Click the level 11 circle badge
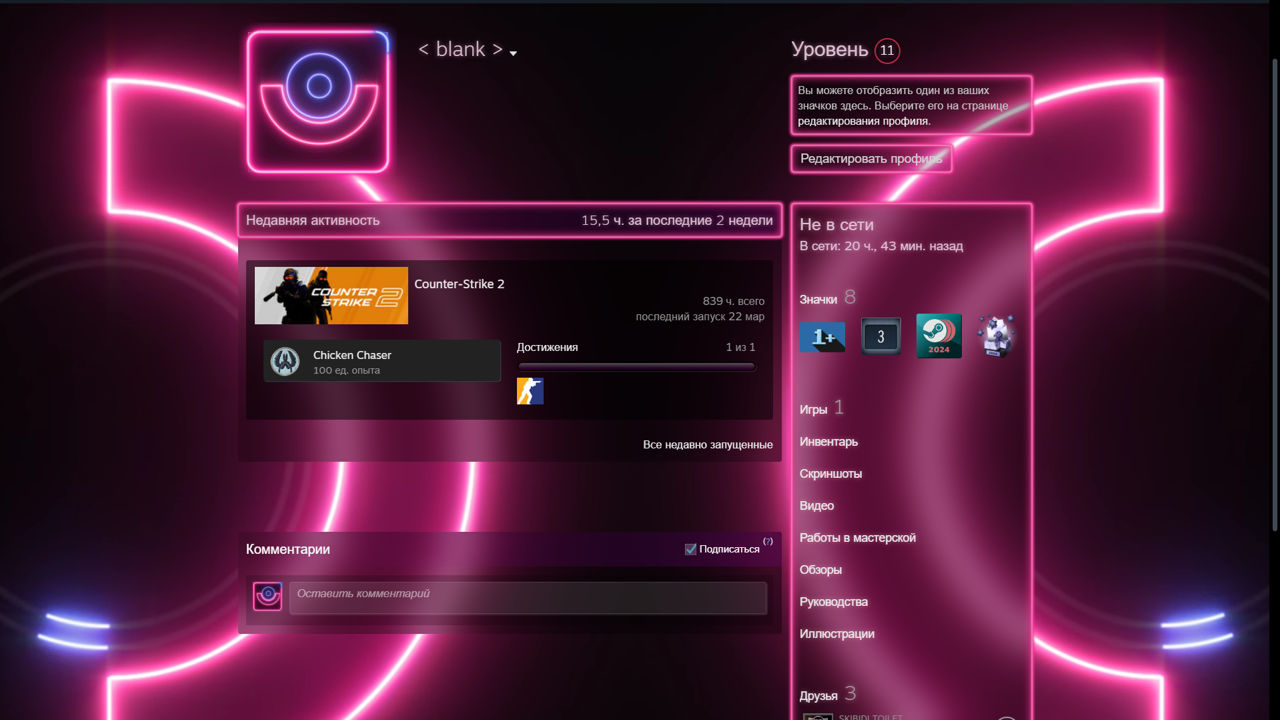1280x720 pixels. pos(887,51)
